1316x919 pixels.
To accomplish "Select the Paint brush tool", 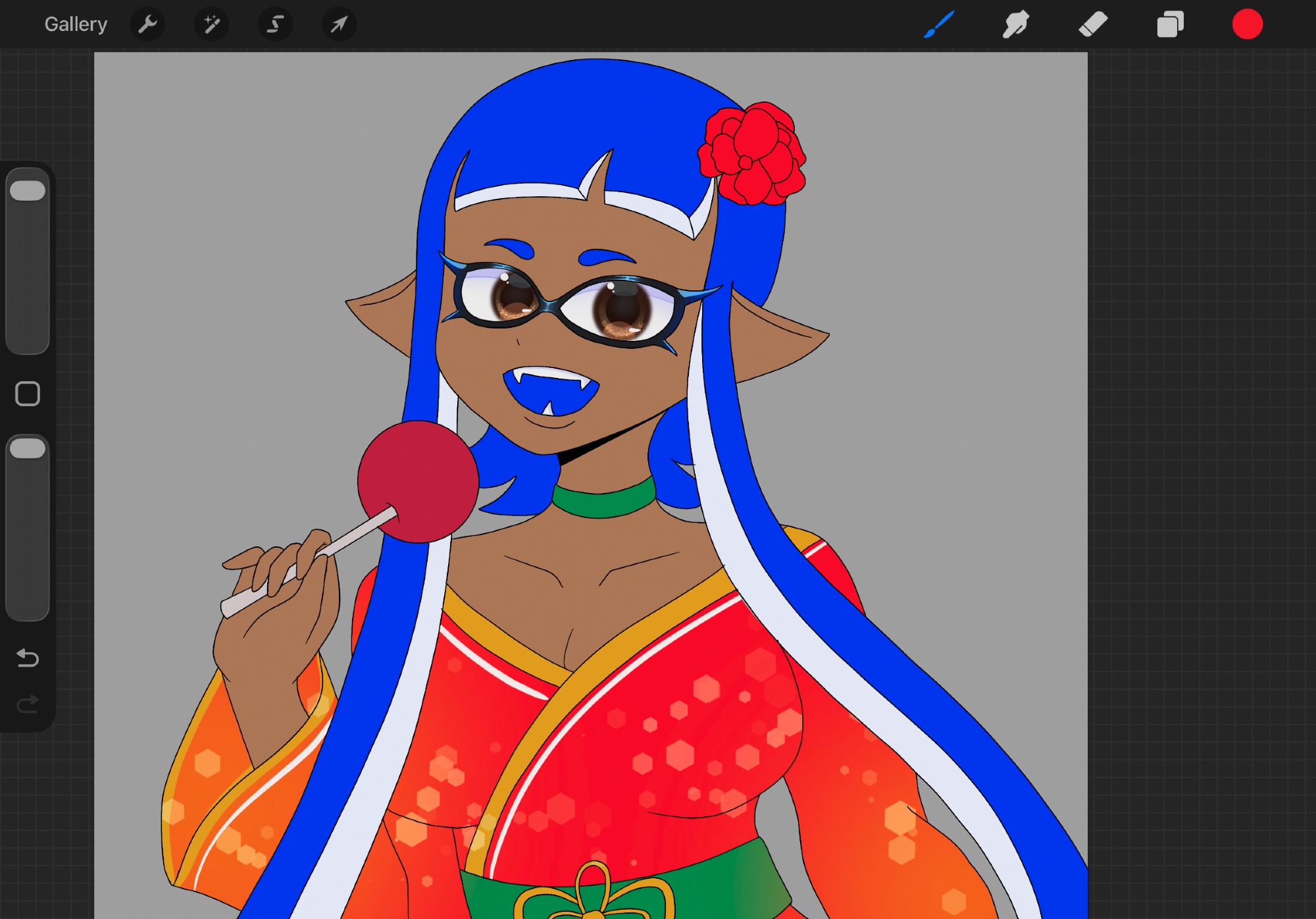I will (939, 24).
